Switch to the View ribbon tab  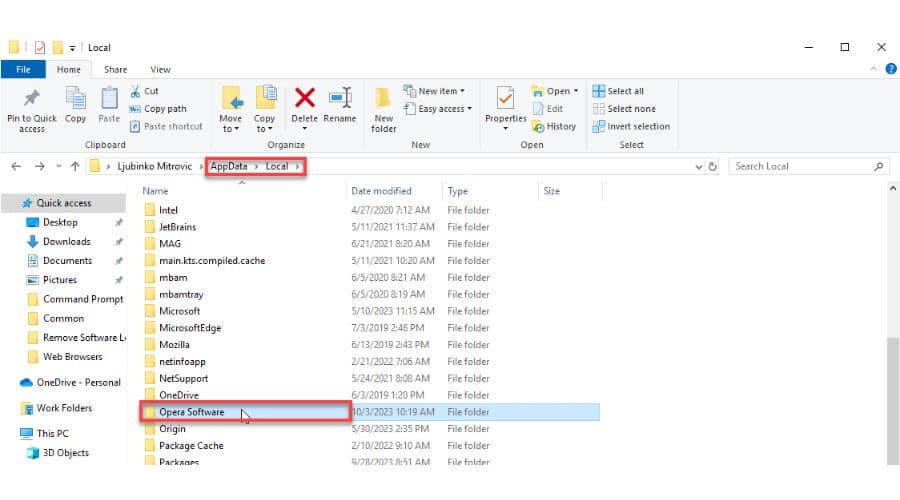[160, 69]
